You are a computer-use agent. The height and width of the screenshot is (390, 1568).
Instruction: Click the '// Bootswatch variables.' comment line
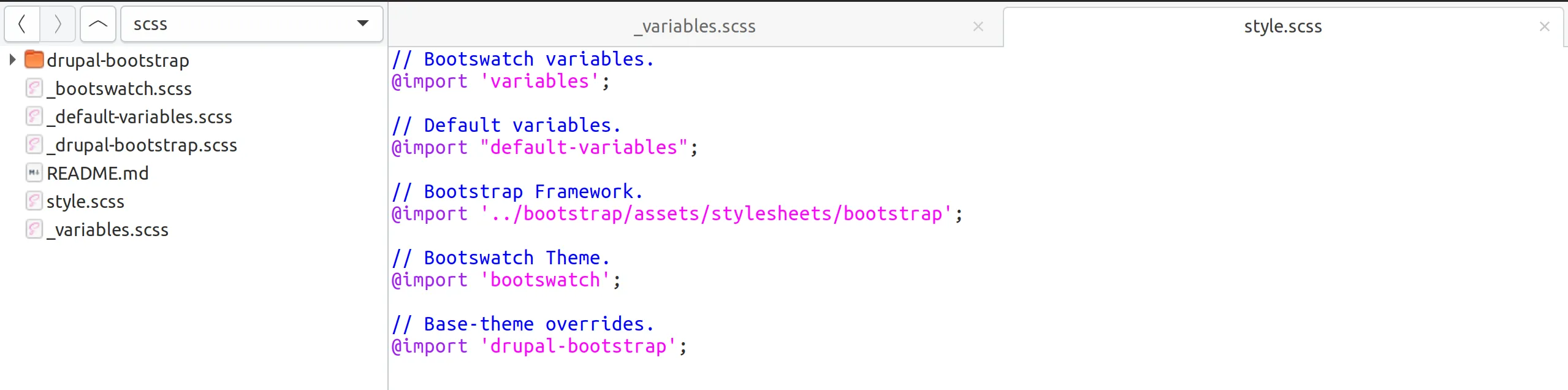pyautogui.click(x=523, y=59)
